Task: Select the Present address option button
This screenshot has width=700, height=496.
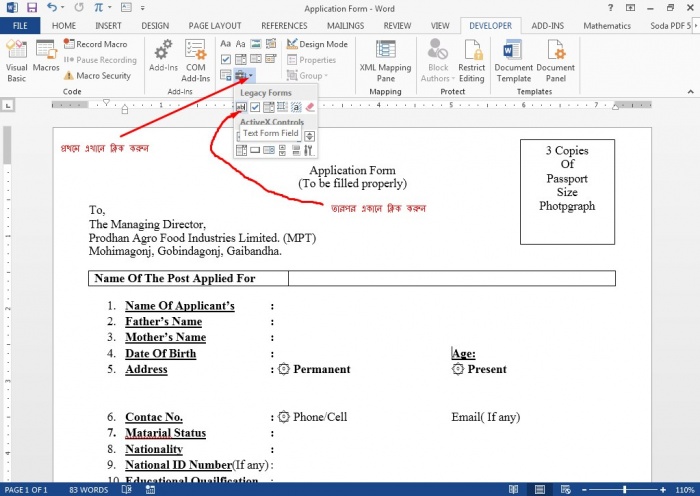Action: [x=458, y=369]
